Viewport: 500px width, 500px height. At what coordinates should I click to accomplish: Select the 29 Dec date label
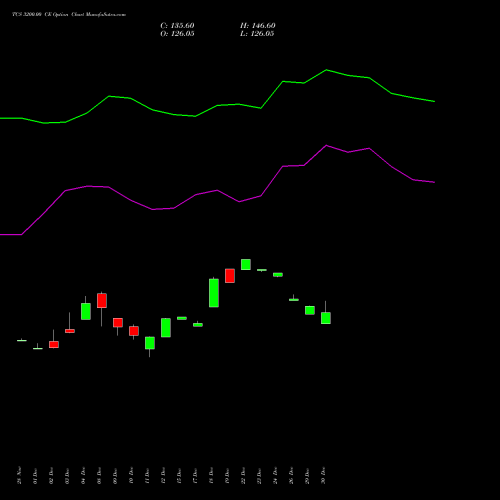coord(307,475)
